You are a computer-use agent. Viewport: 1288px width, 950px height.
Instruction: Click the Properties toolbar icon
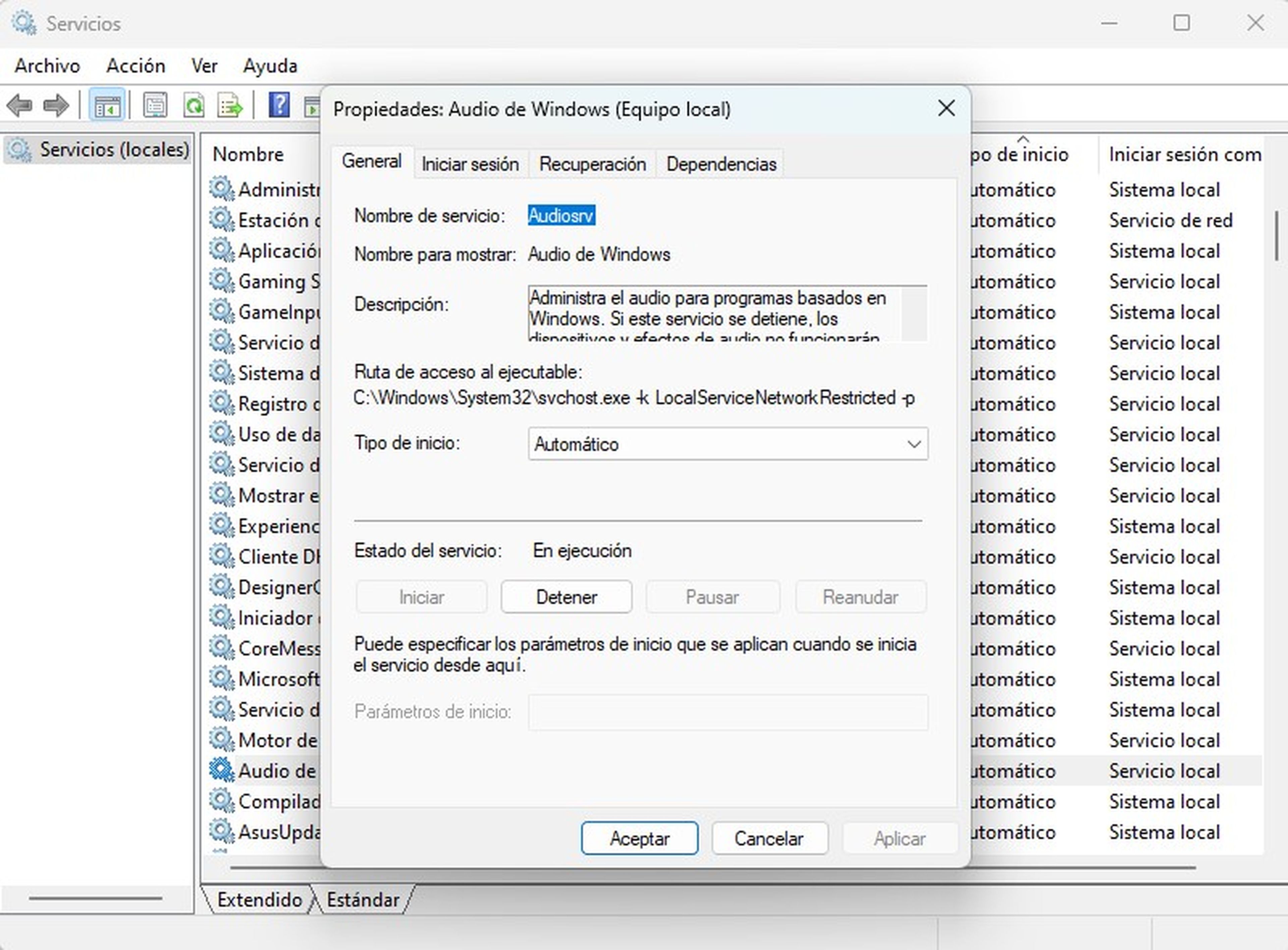tap(155, 105)
